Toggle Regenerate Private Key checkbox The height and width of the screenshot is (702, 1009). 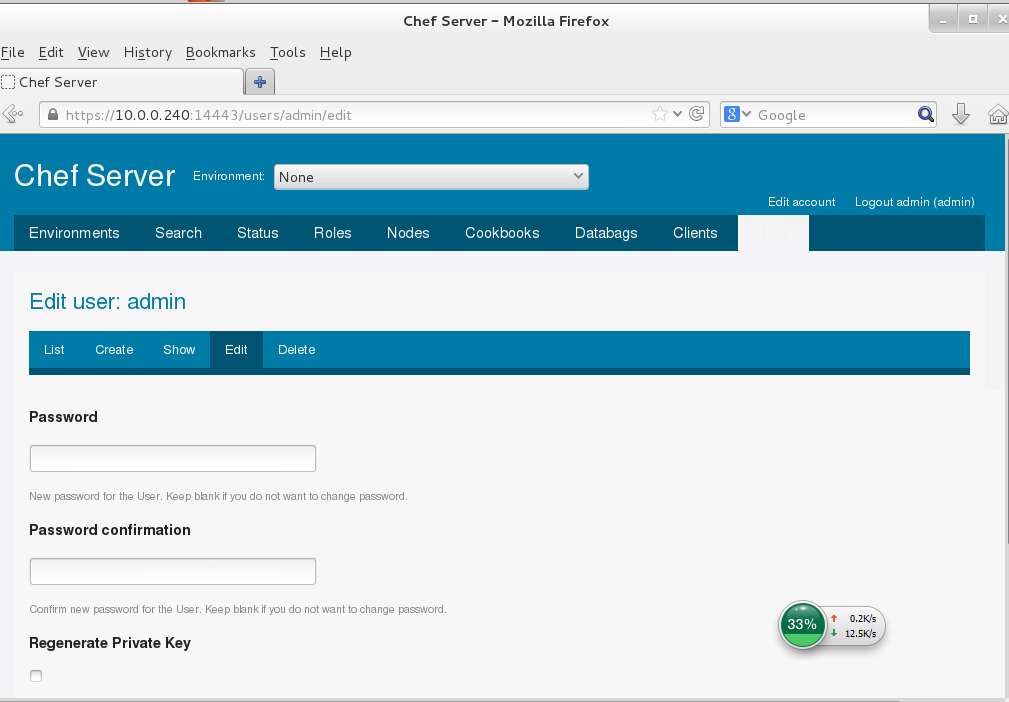click(x=36, y=676)
